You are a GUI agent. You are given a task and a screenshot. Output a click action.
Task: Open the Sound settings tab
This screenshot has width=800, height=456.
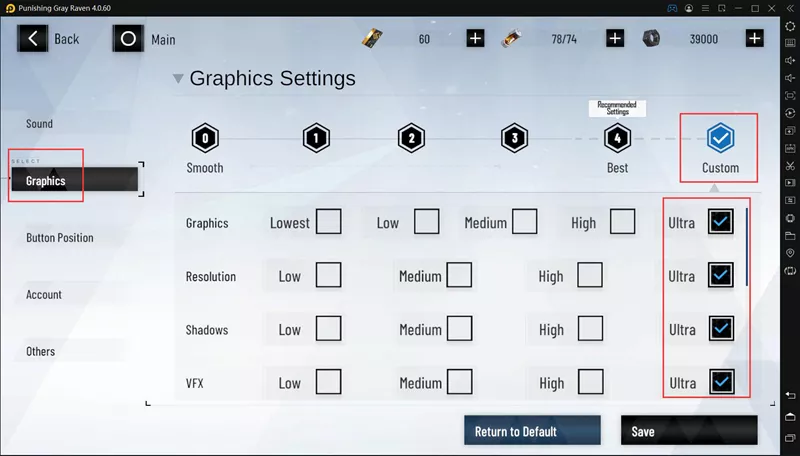(x=40, y=124)
